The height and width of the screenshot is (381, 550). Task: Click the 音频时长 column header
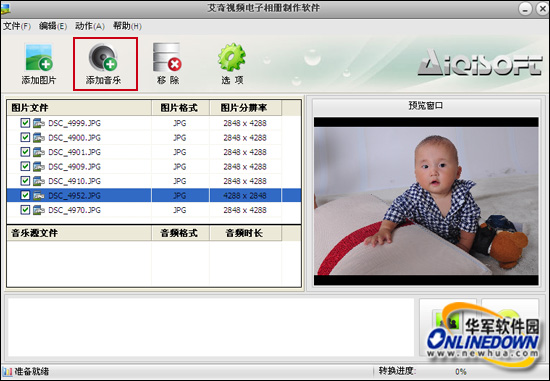(245, 233)
